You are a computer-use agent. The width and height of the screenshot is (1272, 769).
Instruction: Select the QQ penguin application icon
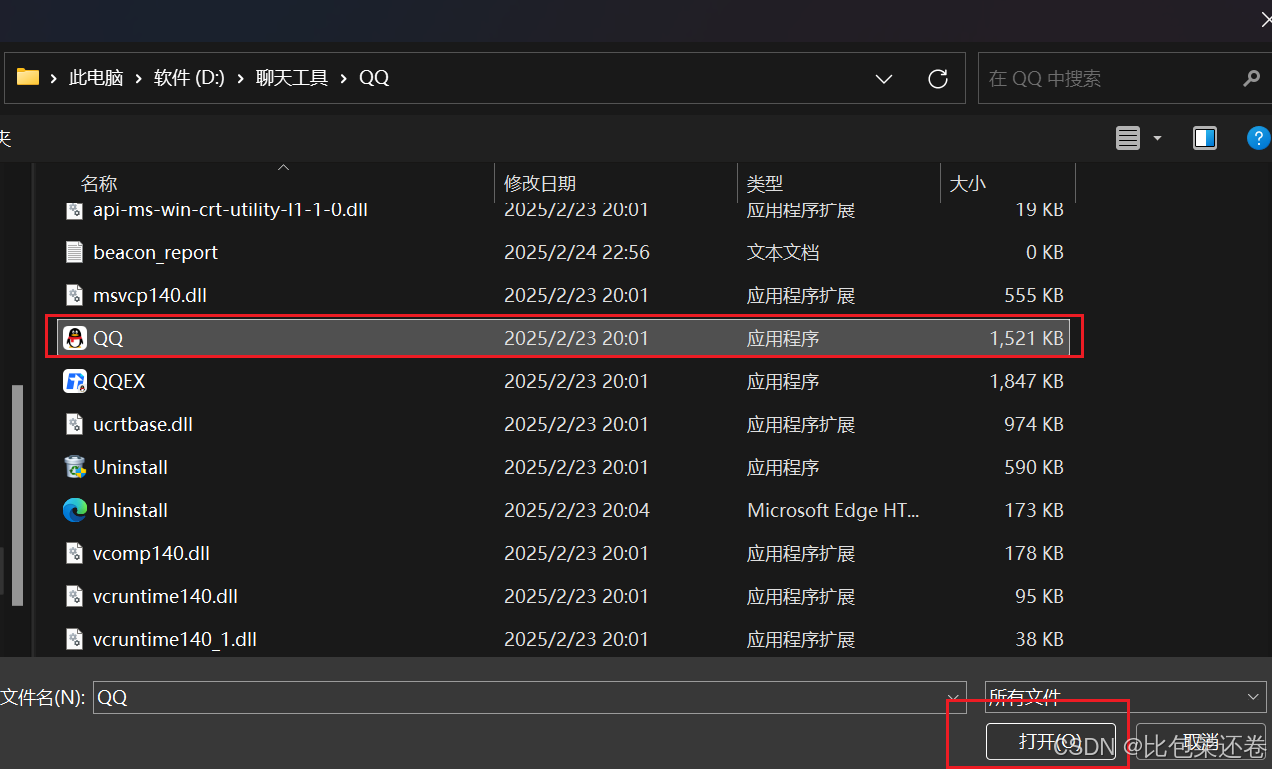click(75, 338)
